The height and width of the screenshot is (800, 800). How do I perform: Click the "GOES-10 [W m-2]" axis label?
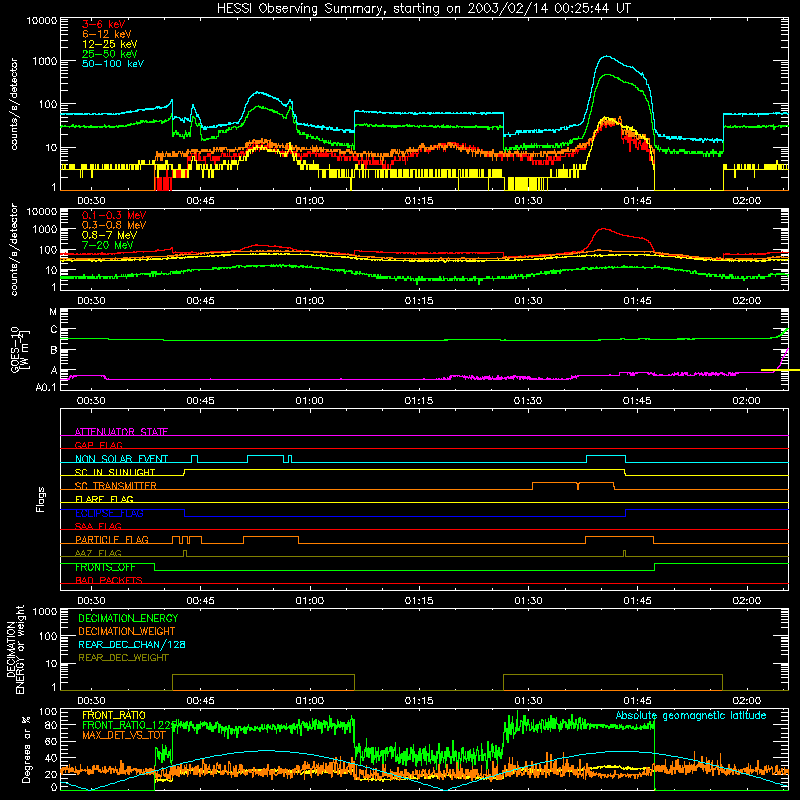click(x=19, y=350)
